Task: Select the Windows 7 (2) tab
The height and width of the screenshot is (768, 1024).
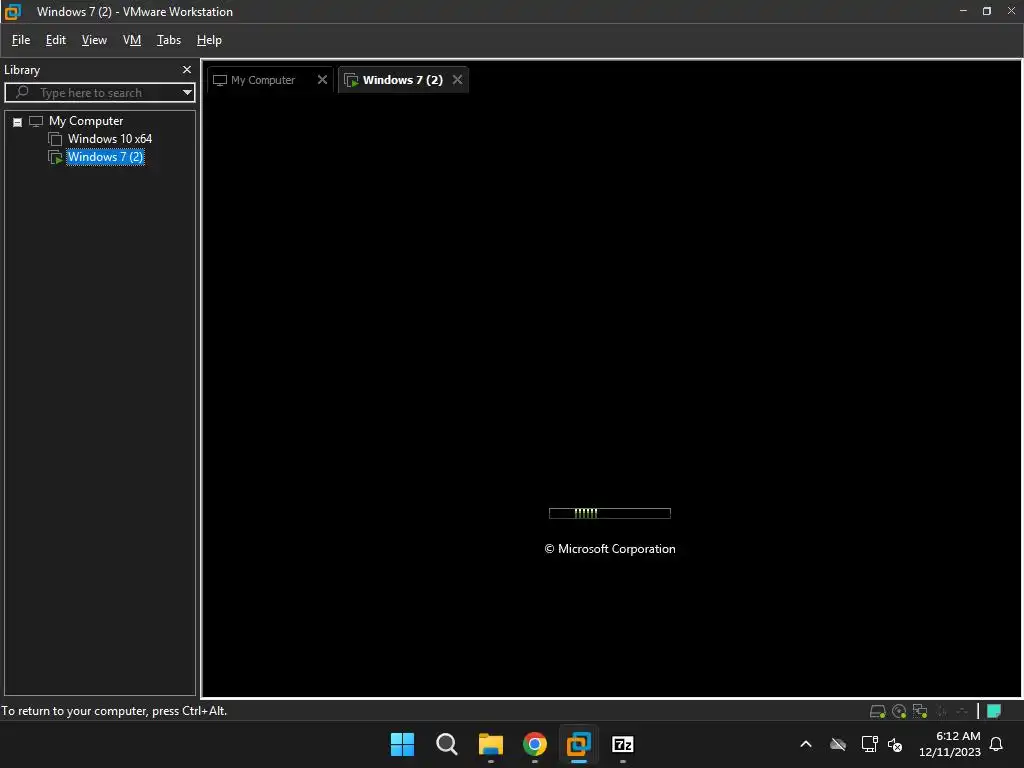Action: 402,80
